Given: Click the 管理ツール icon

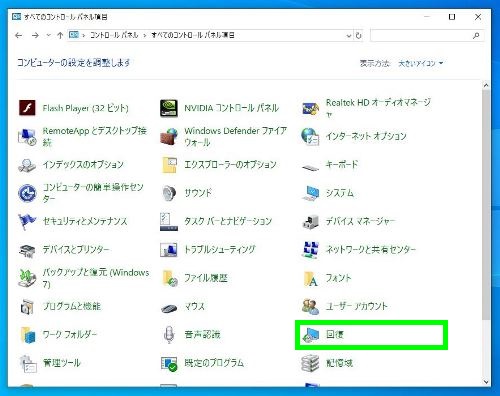Looking at the screenshot, I should point(27,363).
